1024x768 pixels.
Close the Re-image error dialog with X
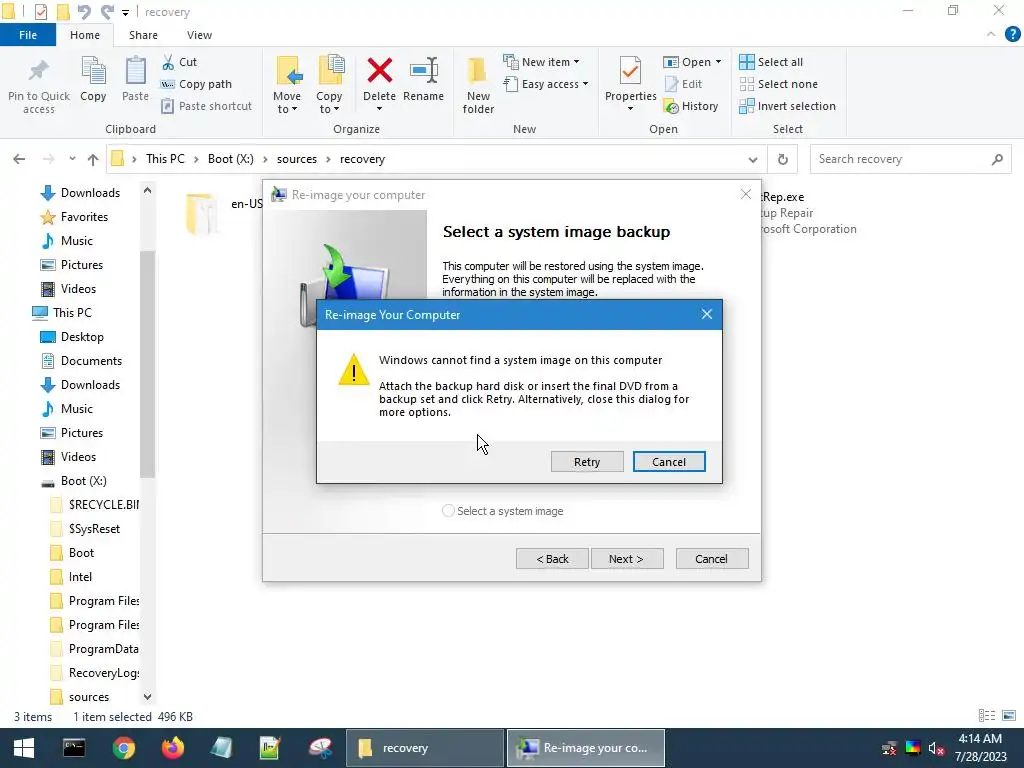tap(707, 315)
